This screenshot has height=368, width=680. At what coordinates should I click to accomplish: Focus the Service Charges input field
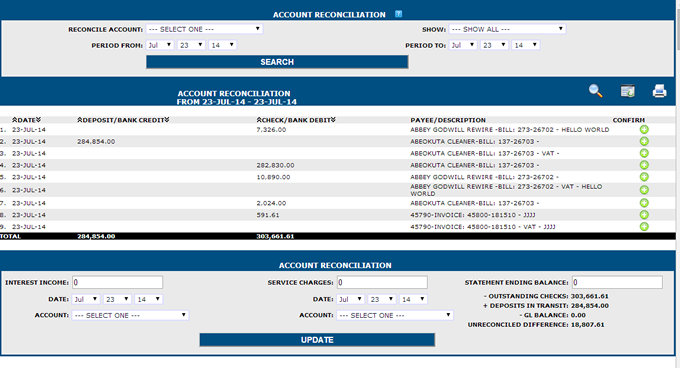[382, 282]
